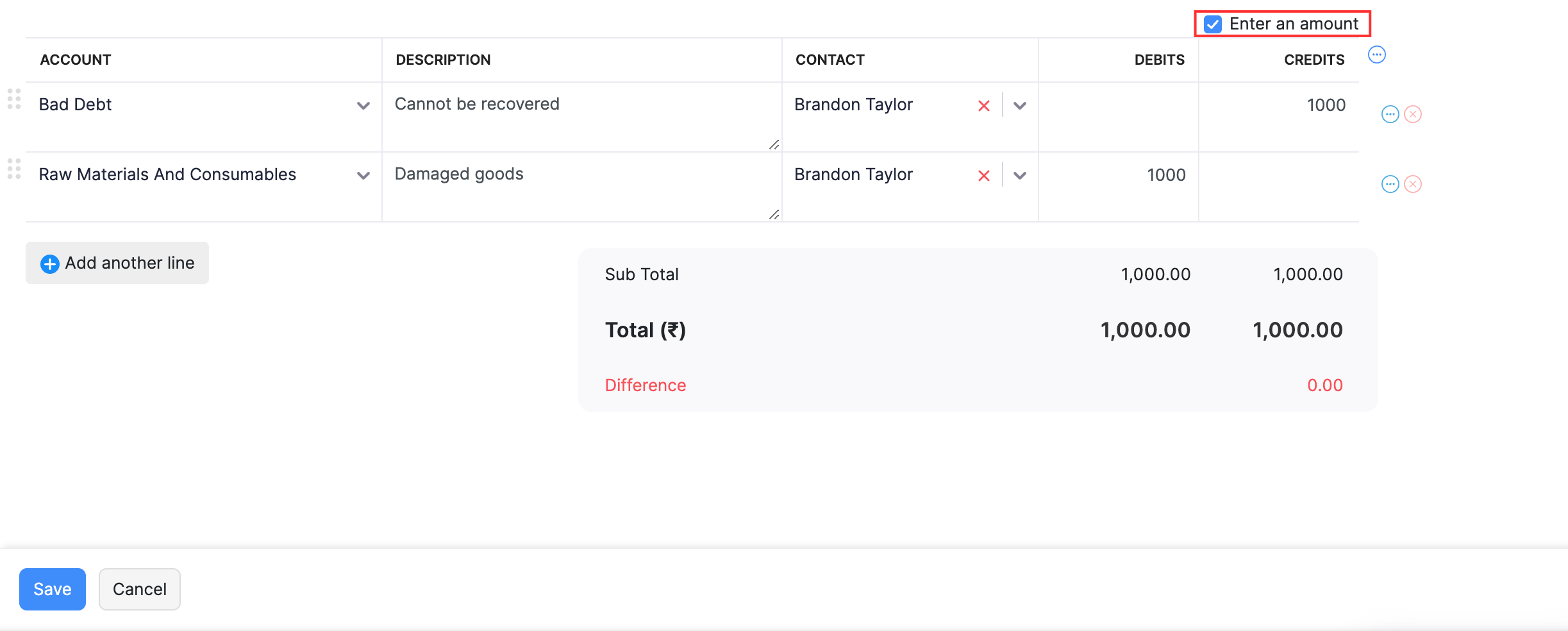Image resolution: width=1568 pixels, height=631 pixels.
Task: Uncheck the Enter an amount checkbox
Action: click(x=1212, y=24)
